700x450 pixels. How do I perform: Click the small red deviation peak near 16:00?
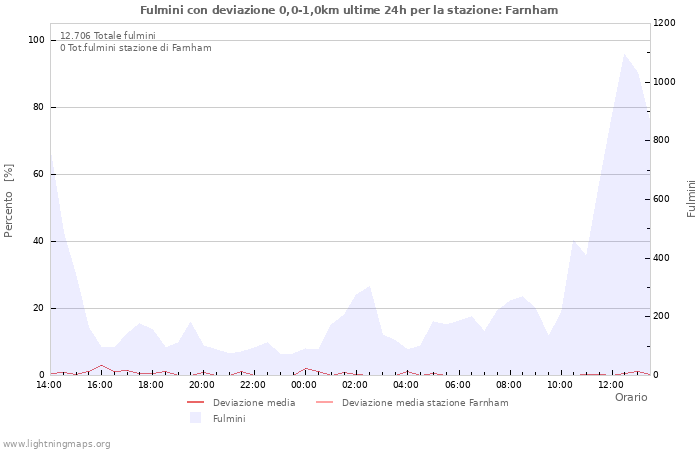pyautogui.click(x=101, y=366)
